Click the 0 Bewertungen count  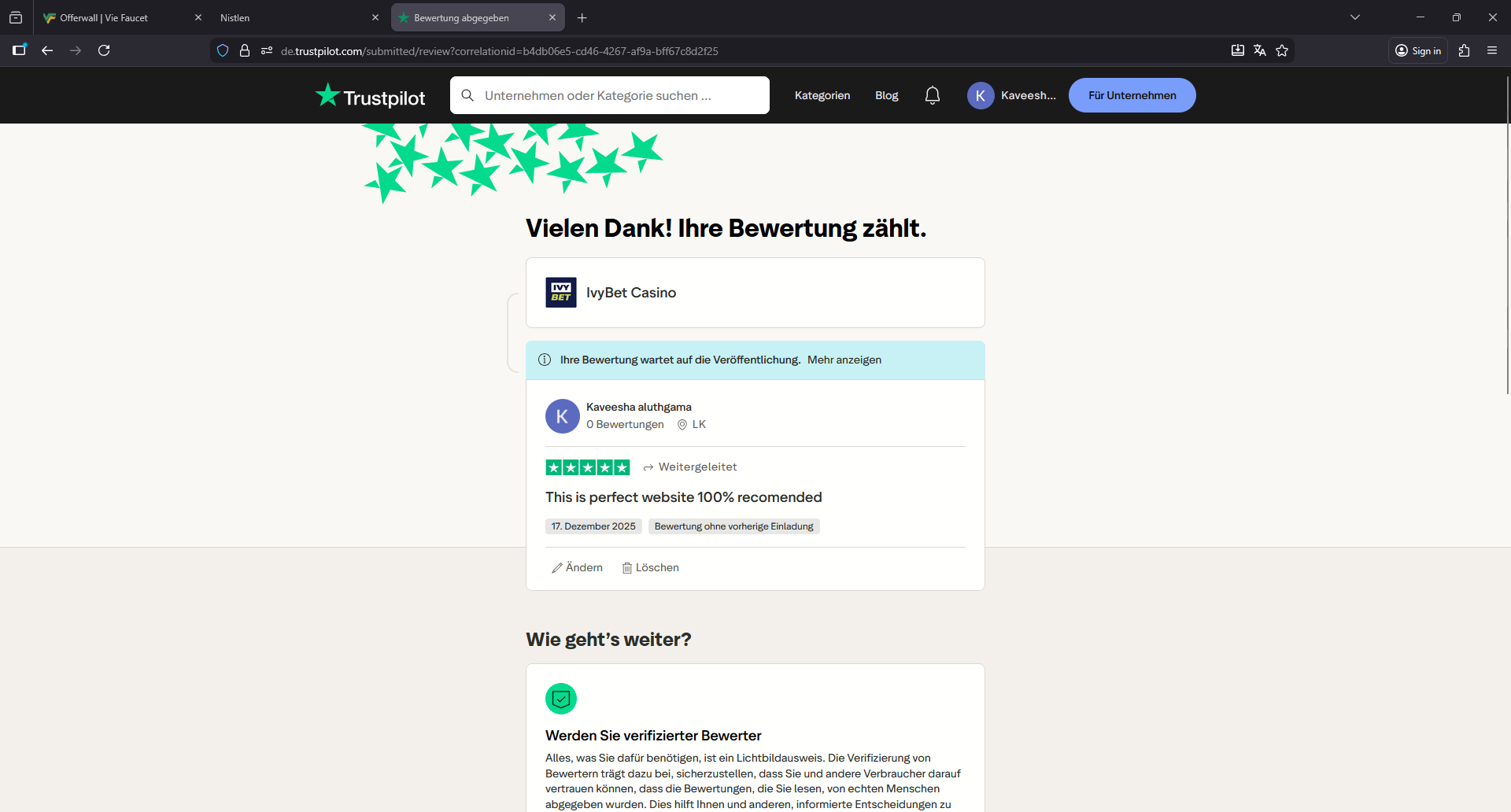(x=625, y=425)
